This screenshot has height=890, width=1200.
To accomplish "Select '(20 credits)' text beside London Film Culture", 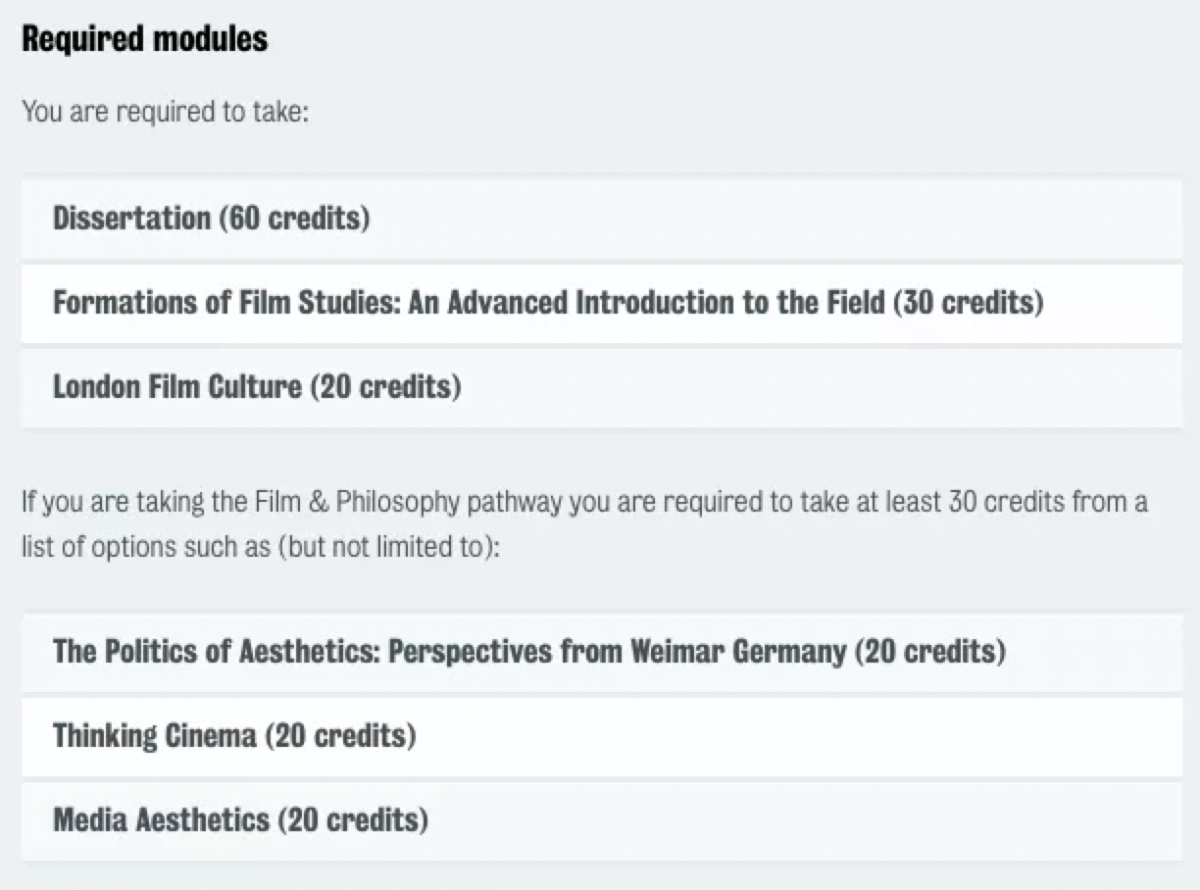I will pos(385,387).
